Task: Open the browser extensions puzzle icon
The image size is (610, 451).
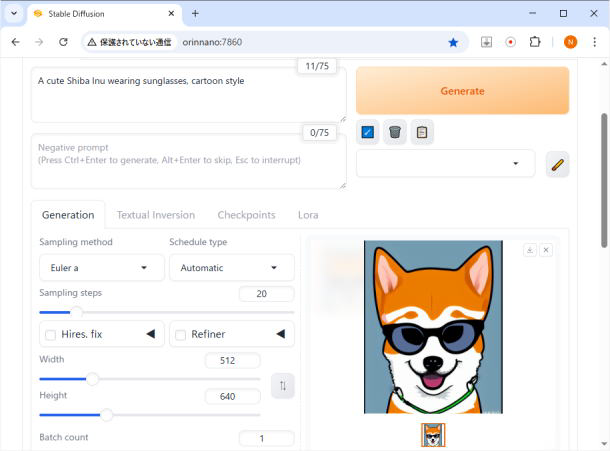Action: point(535,42)
